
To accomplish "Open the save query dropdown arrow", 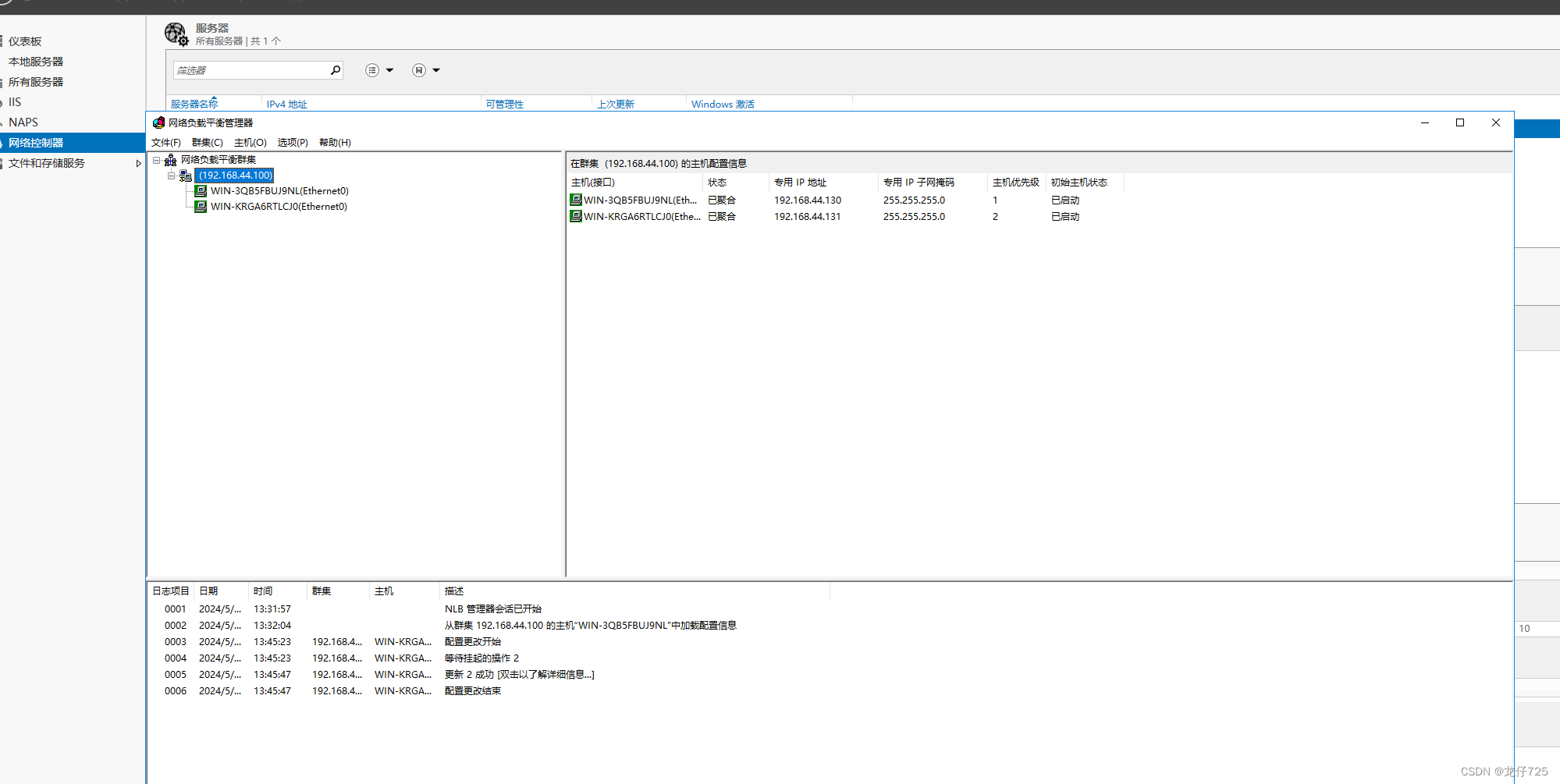I will coord(436,70).
